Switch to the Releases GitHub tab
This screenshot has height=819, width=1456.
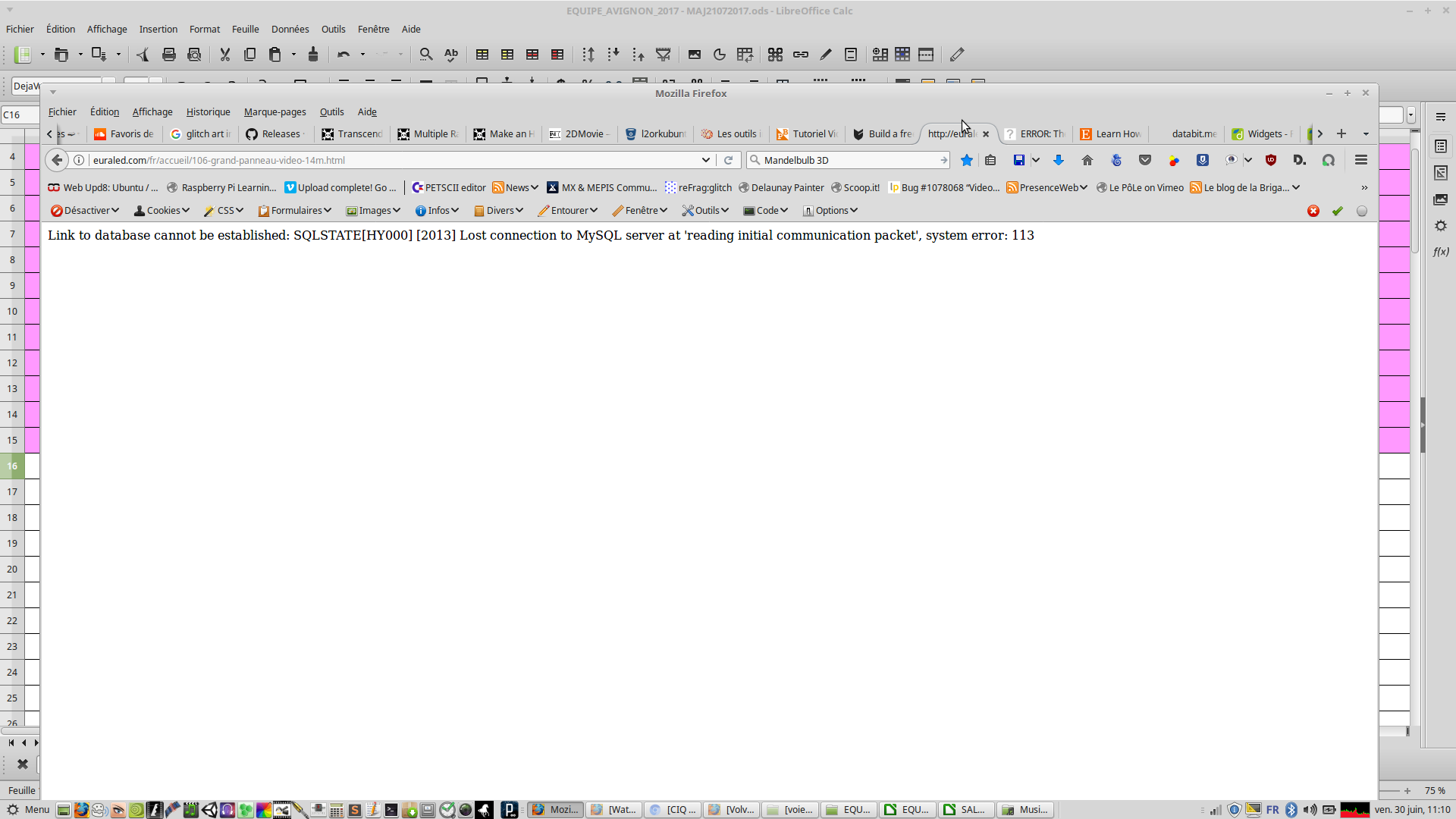click(276, 133)
